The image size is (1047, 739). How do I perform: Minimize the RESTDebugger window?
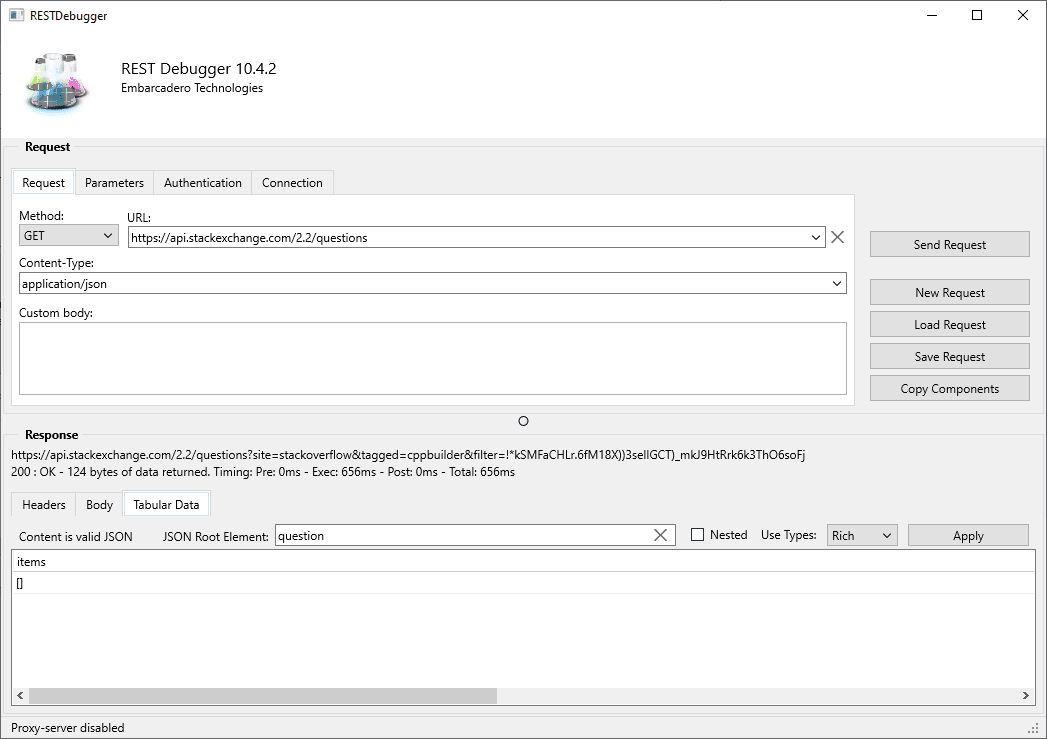pyautogui.click(x=932, y=15)
